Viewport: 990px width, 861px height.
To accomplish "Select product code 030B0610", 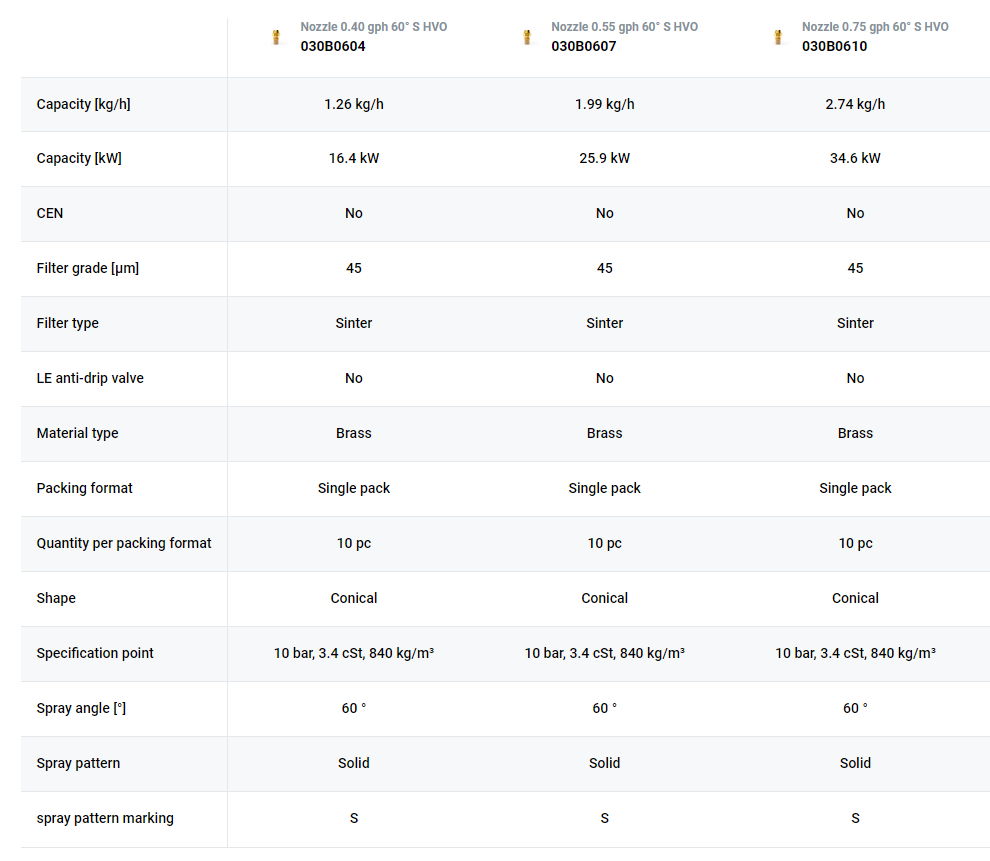I will [x=834, y=46].
